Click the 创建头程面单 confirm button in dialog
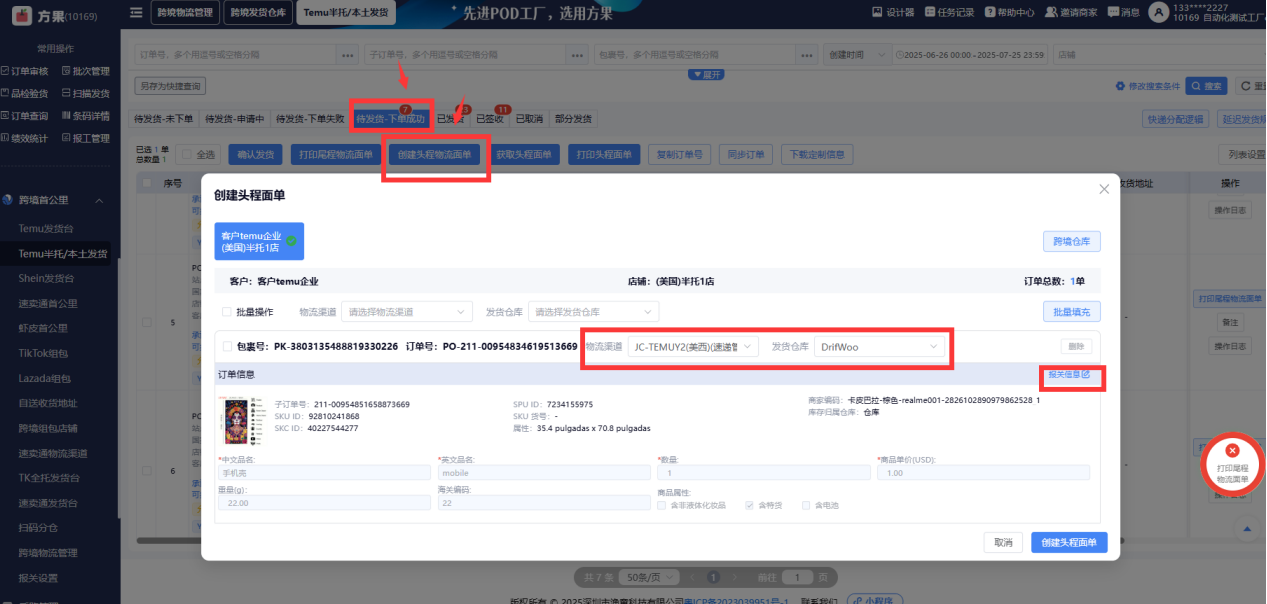Screen dimensions: 1267x604 pyautogui.click(x=1069, y=542)
